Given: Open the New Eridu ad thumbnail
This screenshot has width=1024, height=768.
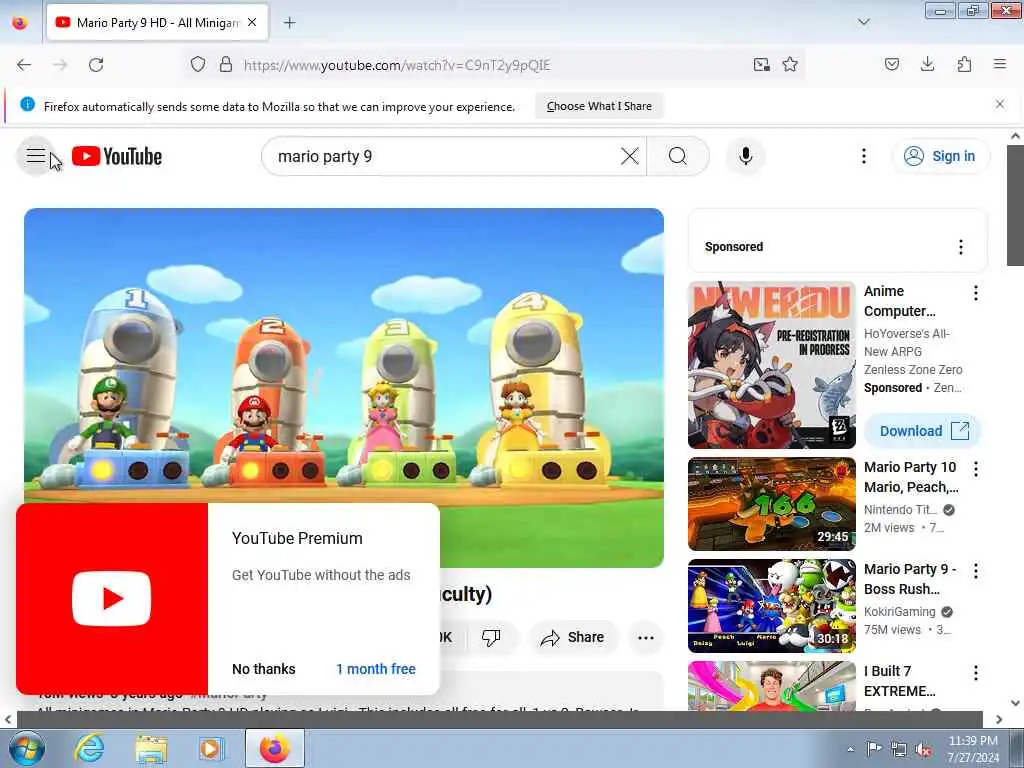Looking at the screenshot, I should click(x=771, y=365).
